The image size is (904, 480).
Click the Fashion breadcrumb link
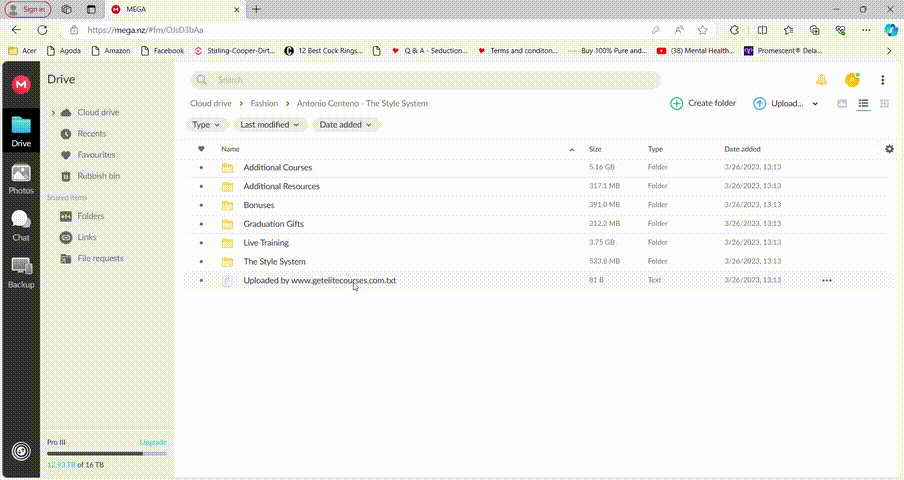tap(264, 103)
